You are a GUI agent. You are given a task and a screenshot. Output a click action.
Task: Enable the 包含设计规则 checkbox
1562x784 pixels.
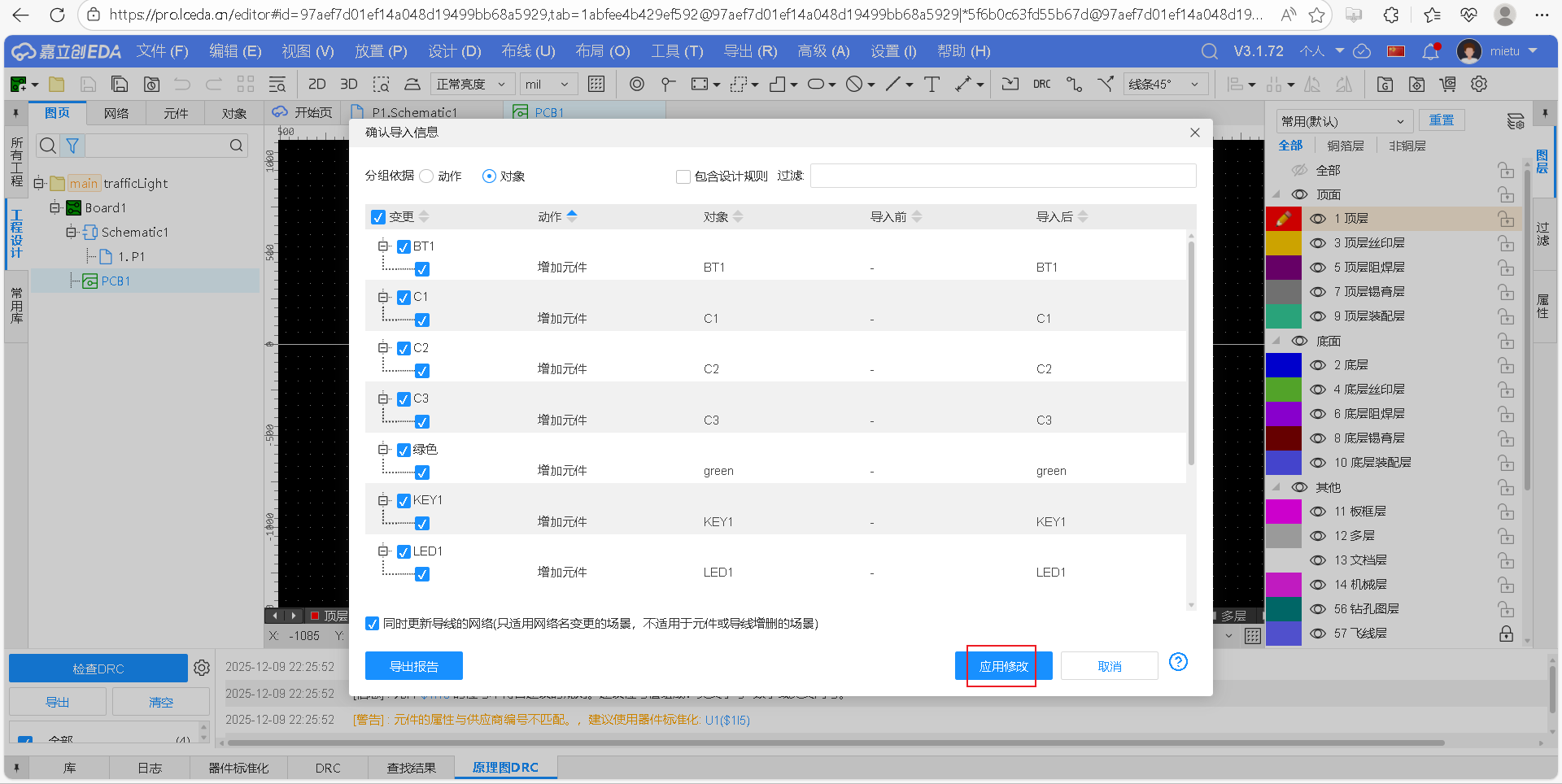[683, 176]
